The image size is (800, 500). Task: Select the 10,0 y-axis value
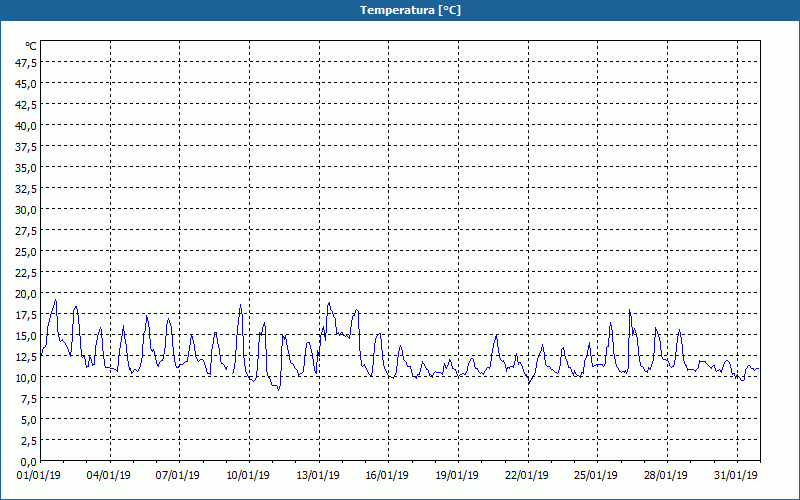[27, 378]
